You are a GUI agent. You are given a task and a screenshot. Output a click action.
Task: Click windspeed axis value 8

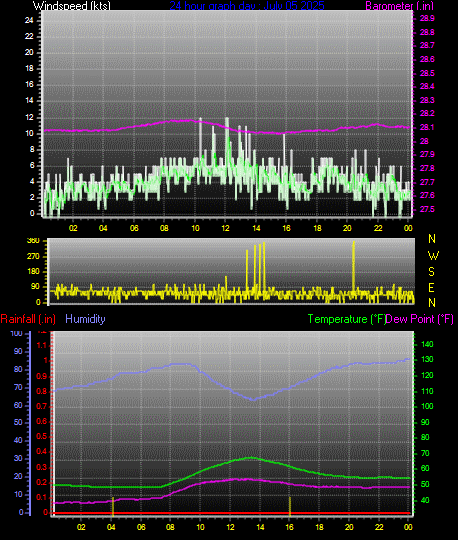click(32, 149)
